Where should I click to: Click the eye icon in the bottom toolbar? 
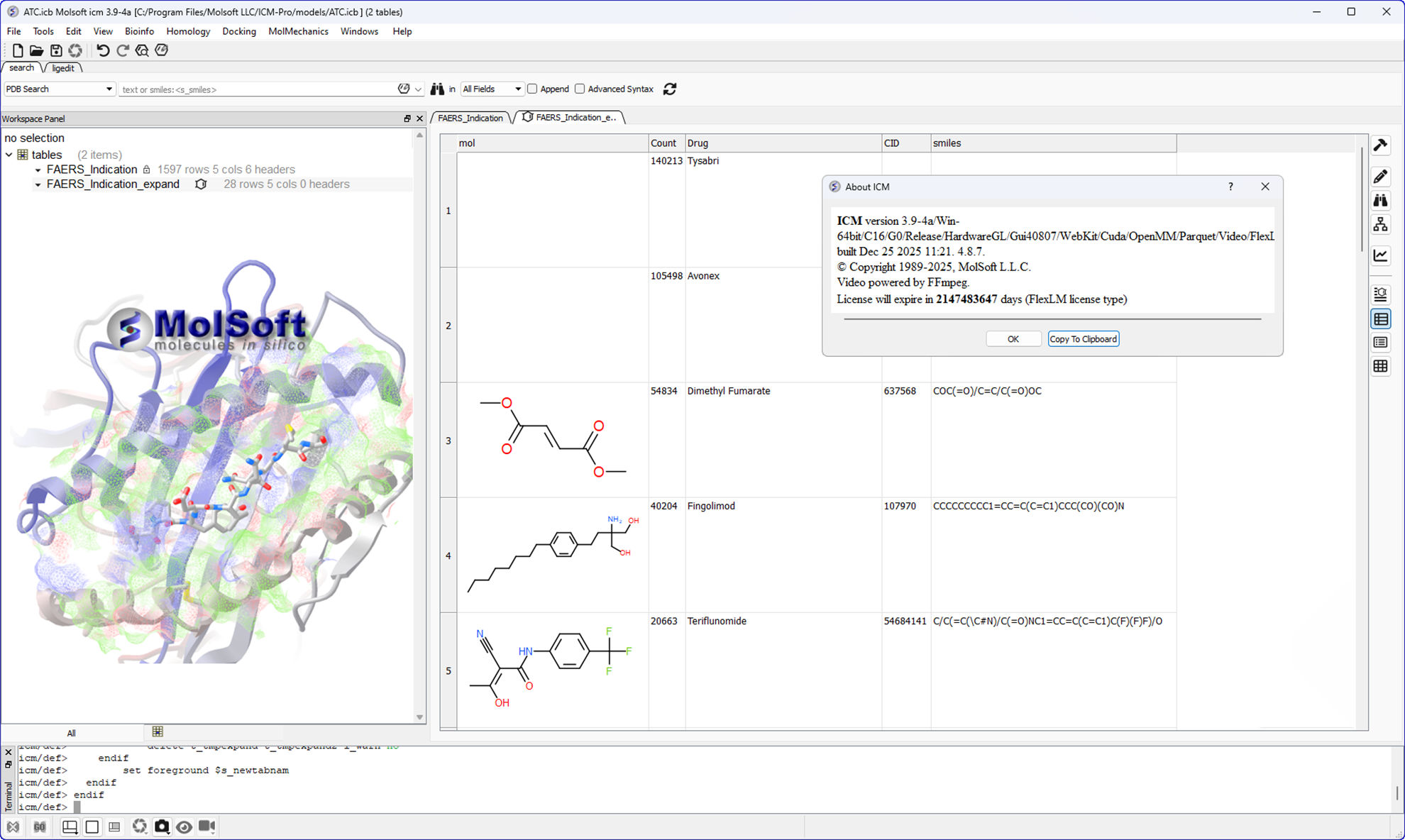(184, 827)
